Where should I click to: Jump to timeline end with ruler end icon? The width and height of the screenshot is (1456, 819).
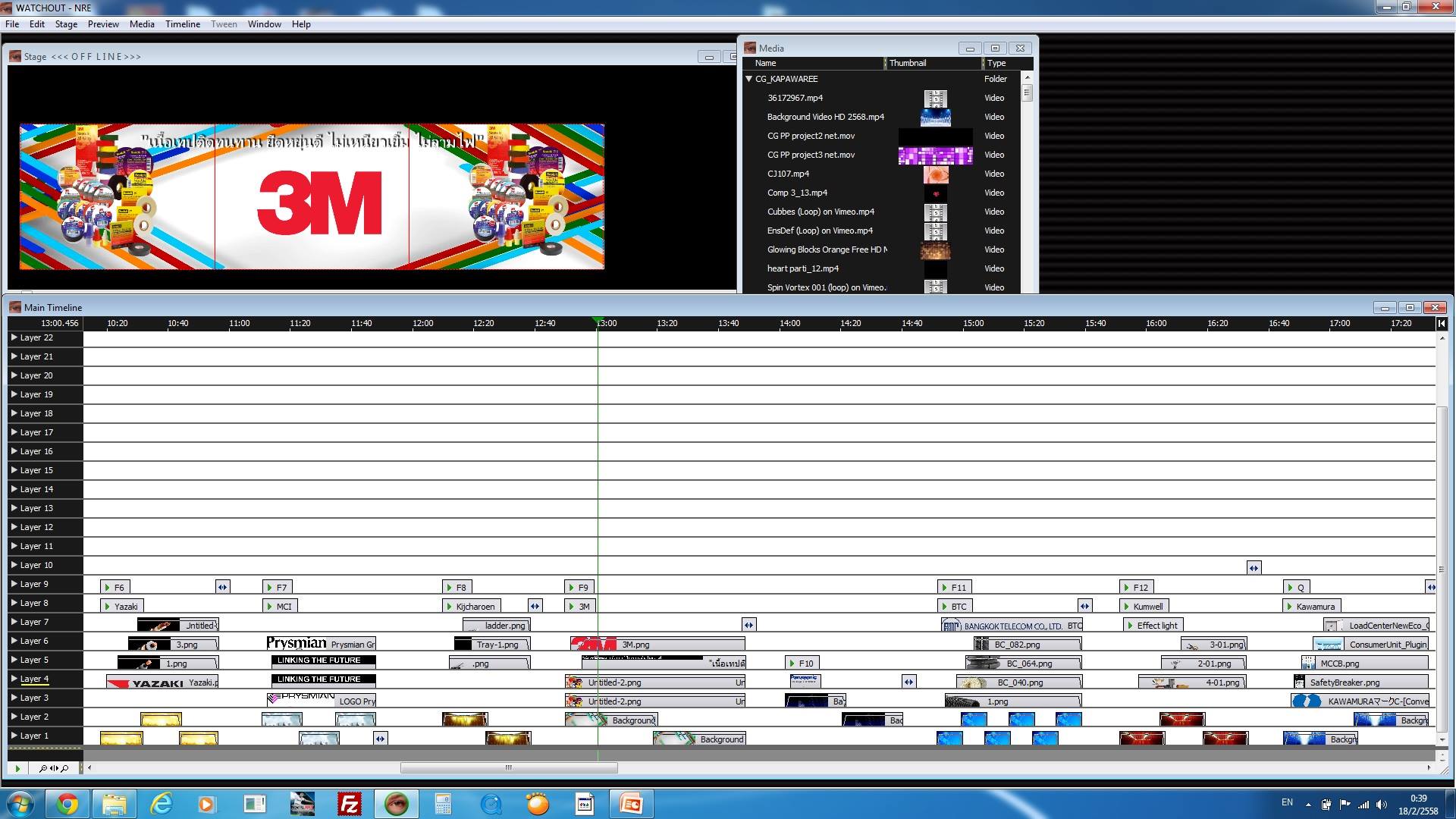pyautogui.click(x=1442, y=324)
